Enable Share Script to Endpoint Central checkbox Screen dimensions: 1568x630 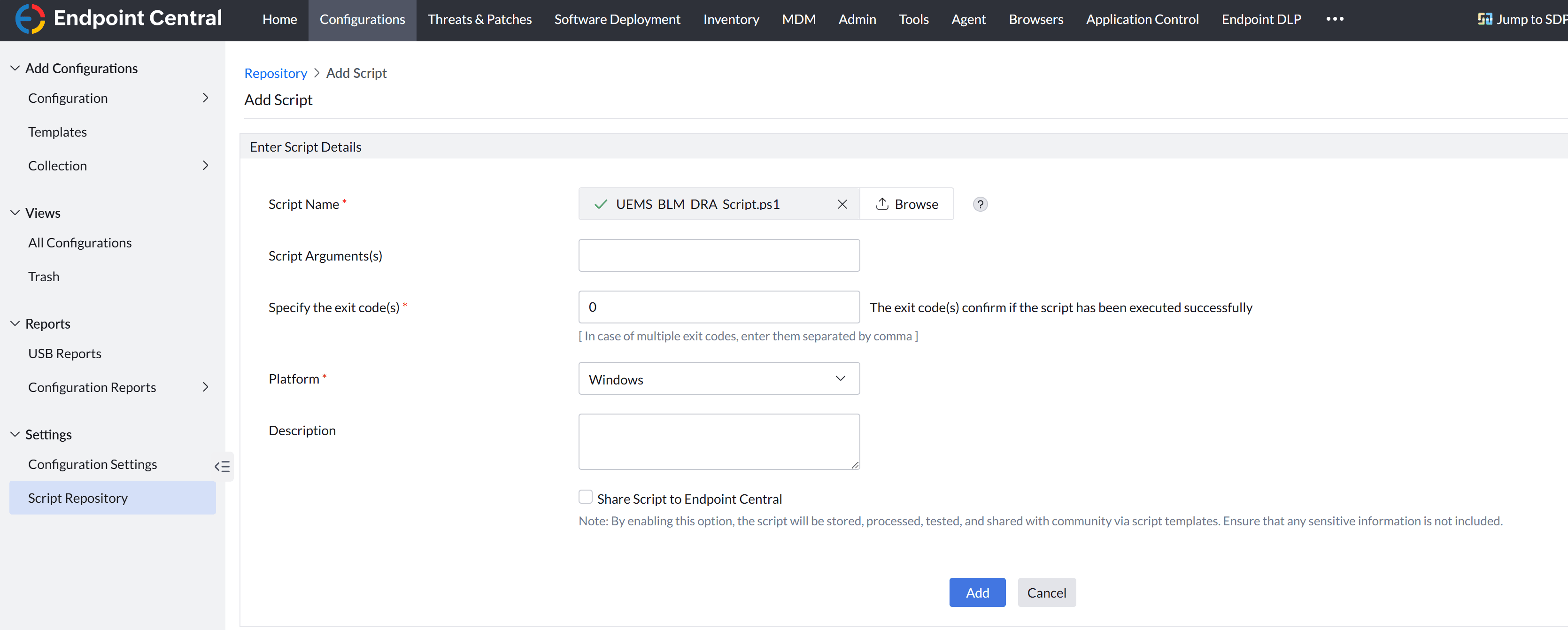pos(585,497)
